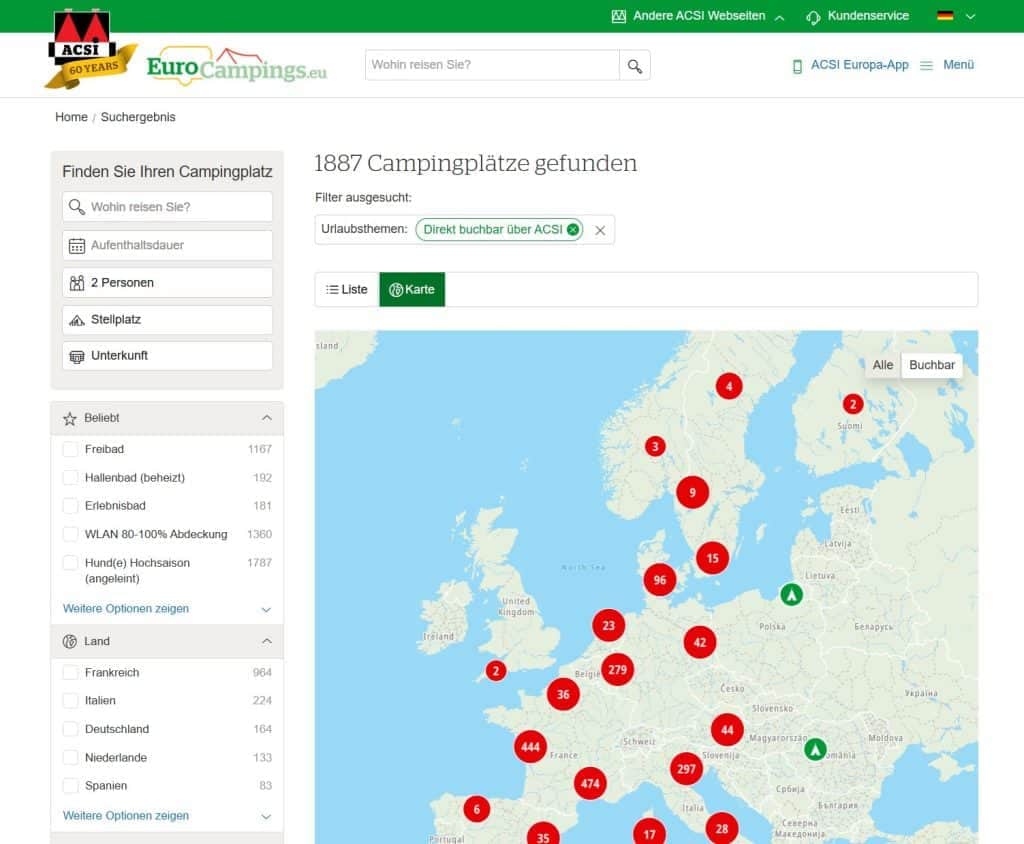Expand Weitere Optionen zeigen under Beliebt
This screenshot has width=1024, height=844.
tap(167, 609)
